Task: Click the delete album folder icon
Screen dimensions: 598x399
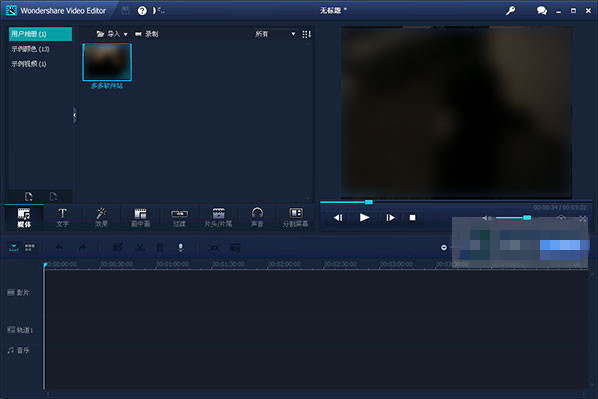Action: coord(53,196)
